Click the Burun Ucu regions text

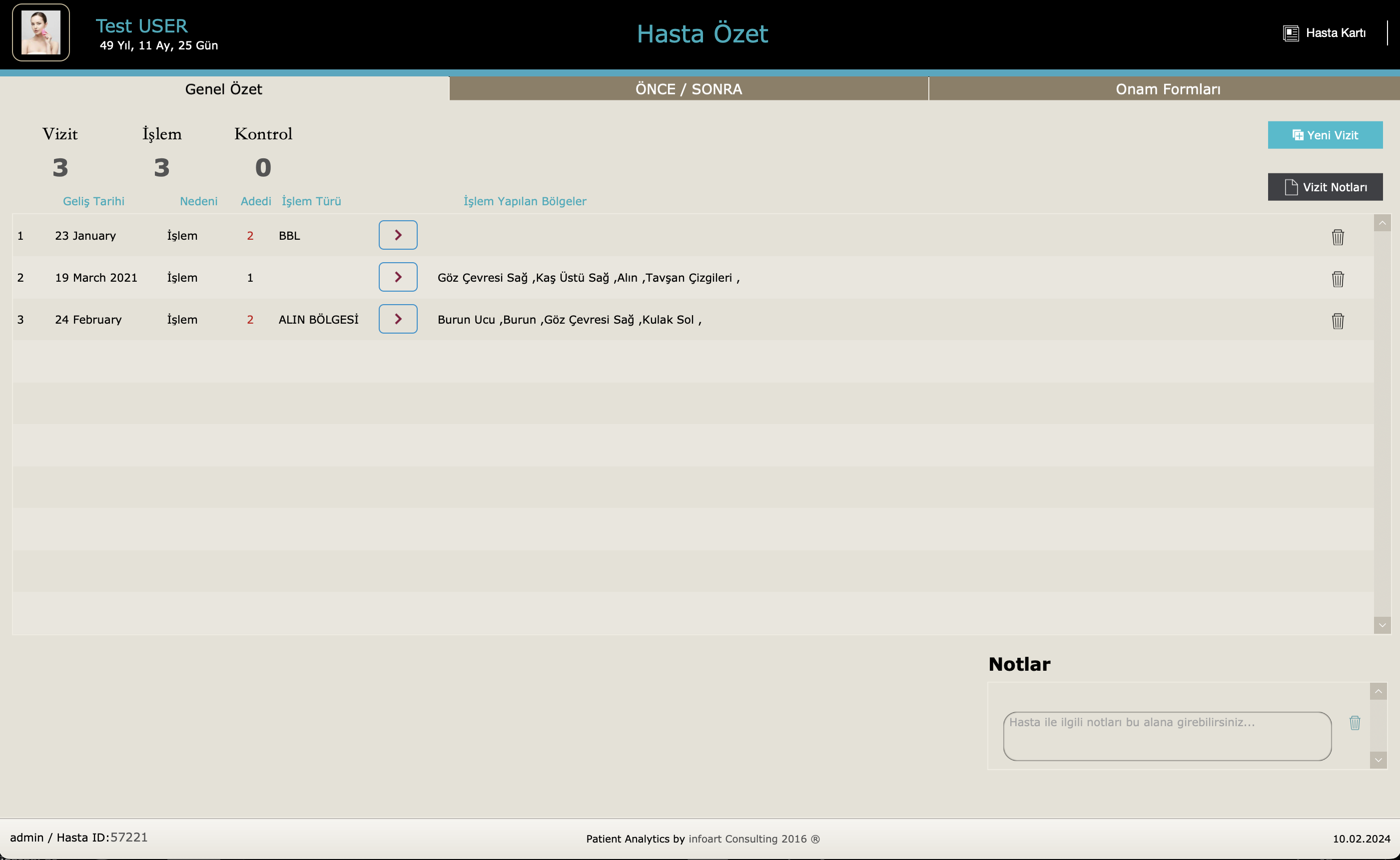pos(570,320)
